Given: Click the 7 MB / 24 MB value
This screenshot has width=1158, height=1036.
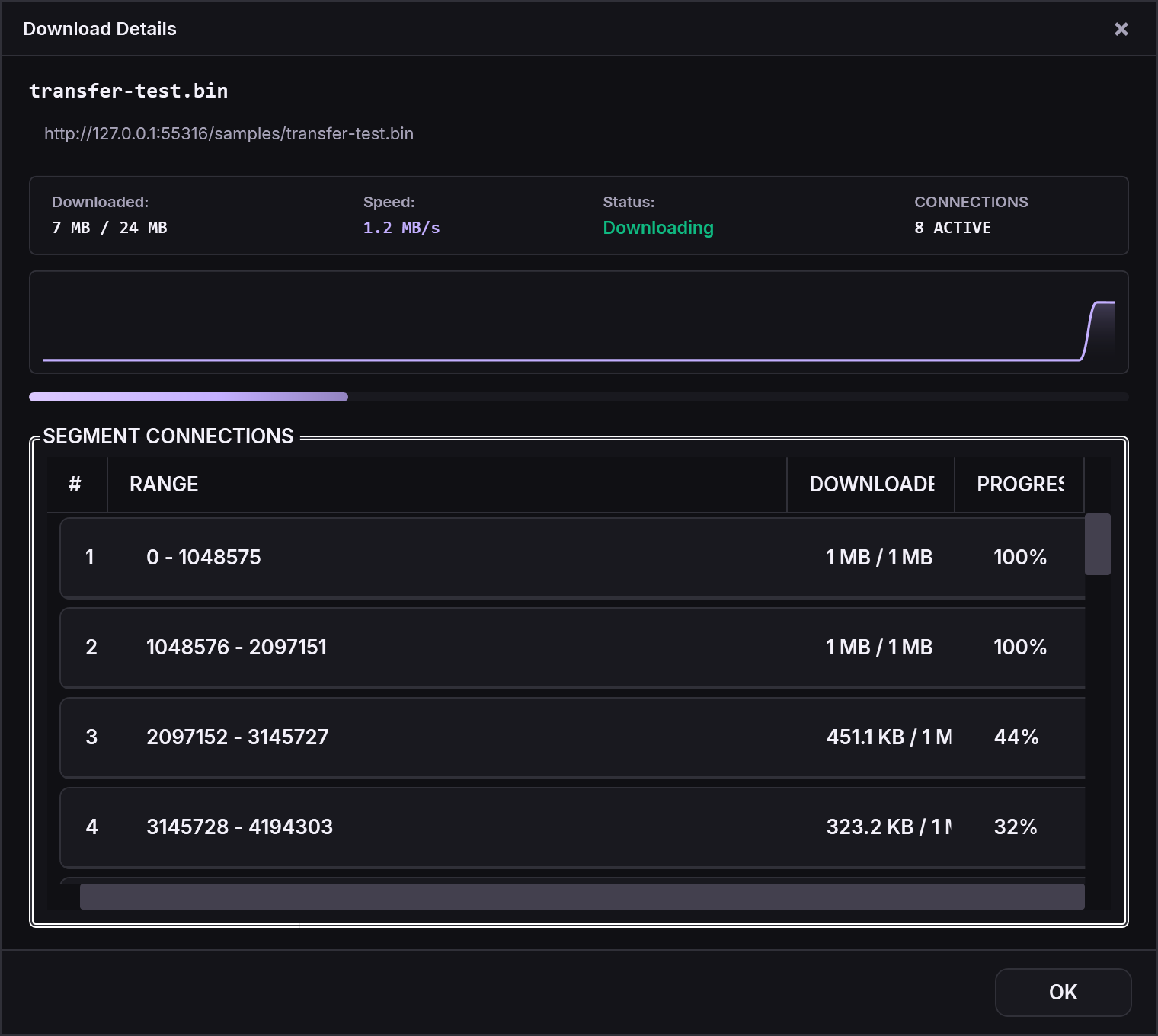Looking at the screenshot, I should [x=110, y=228].
